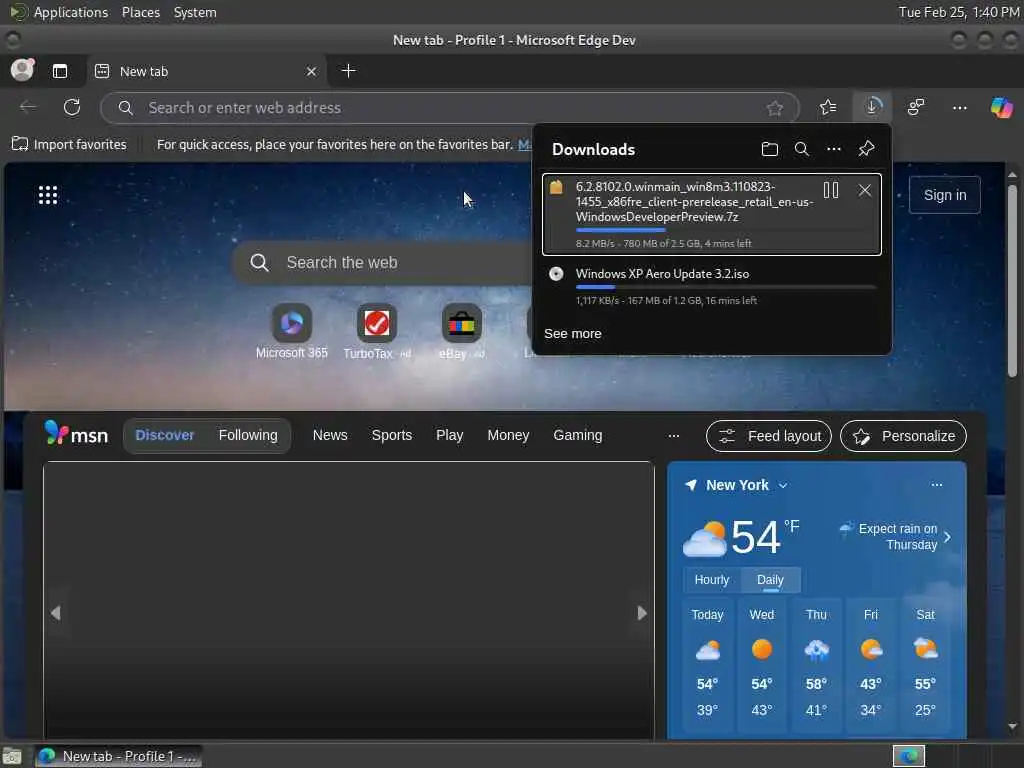
Task: Switch to the Discover feed tab
Action: pyautogui.click(x=165, y=435)
